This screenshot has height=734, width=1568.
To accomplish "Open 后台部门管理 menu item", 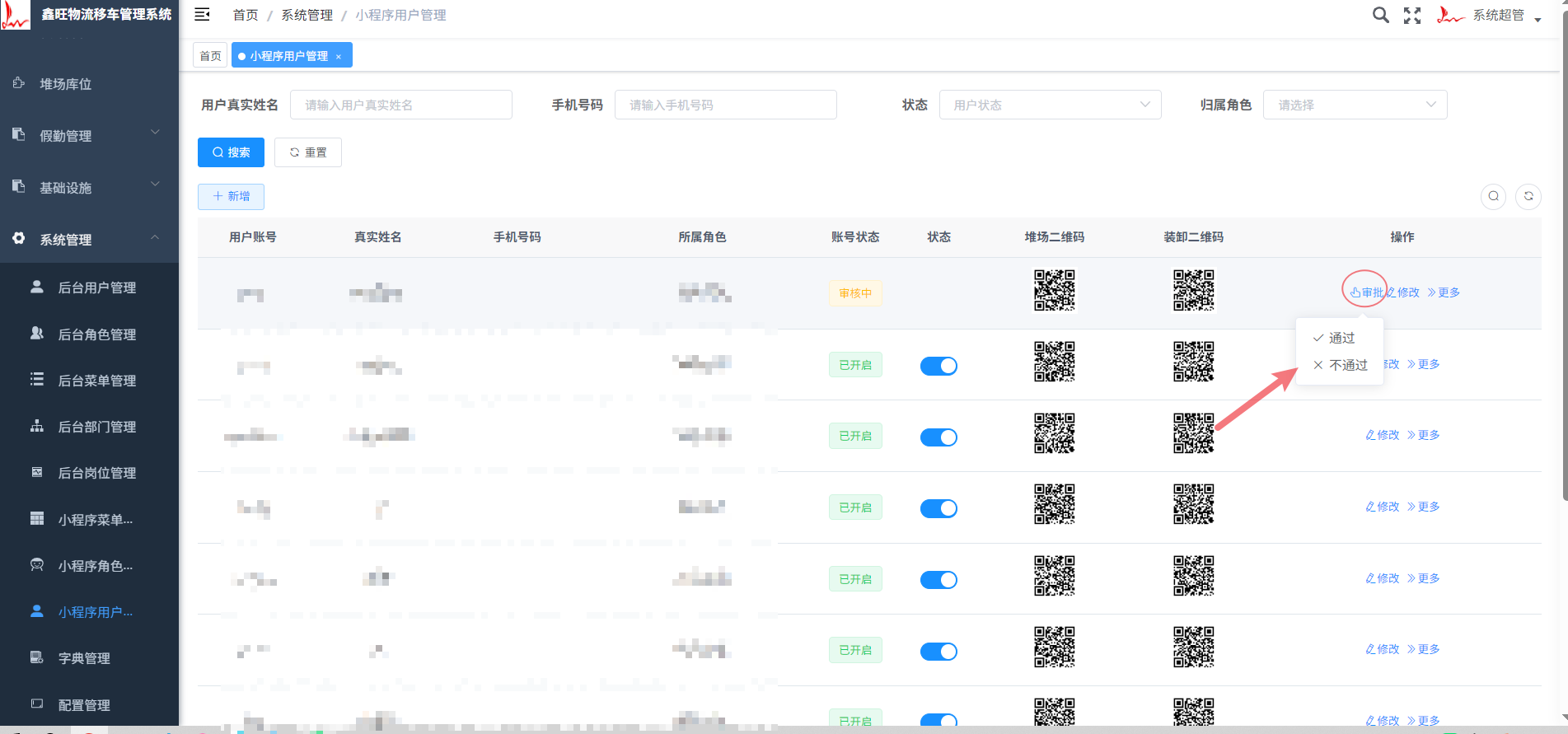I will pyautogui.click(x=89, y=427).
